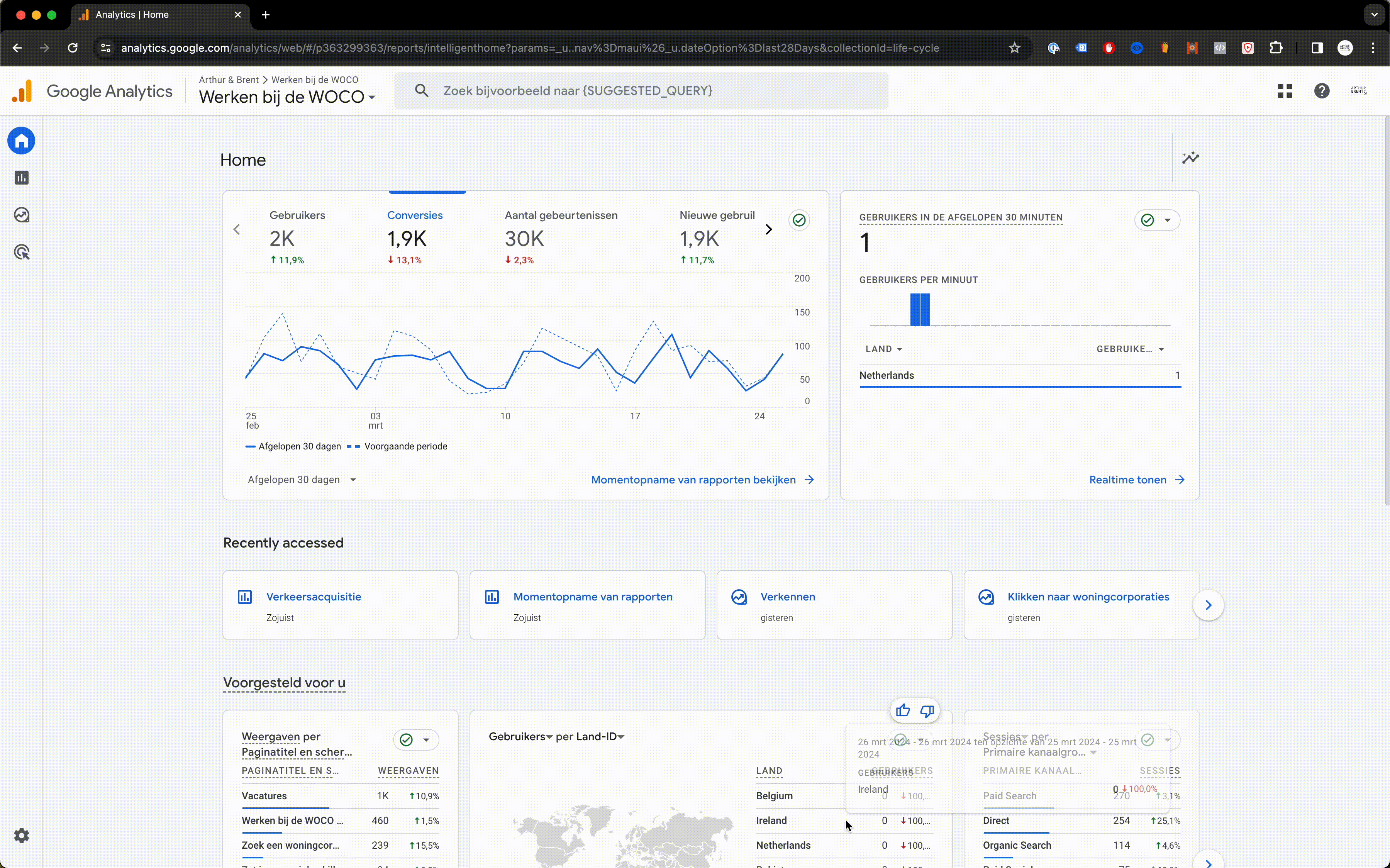Click the Netherlands row in the country list
The width and height of the screenshot is (1390, 868).
pyautogui.click(x=844, y=846)
